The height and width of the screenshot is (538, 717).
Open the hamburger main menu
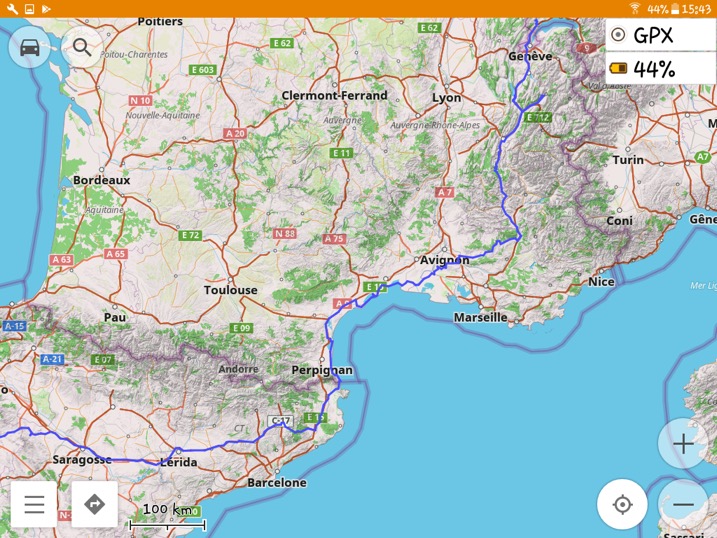(34, 504)
